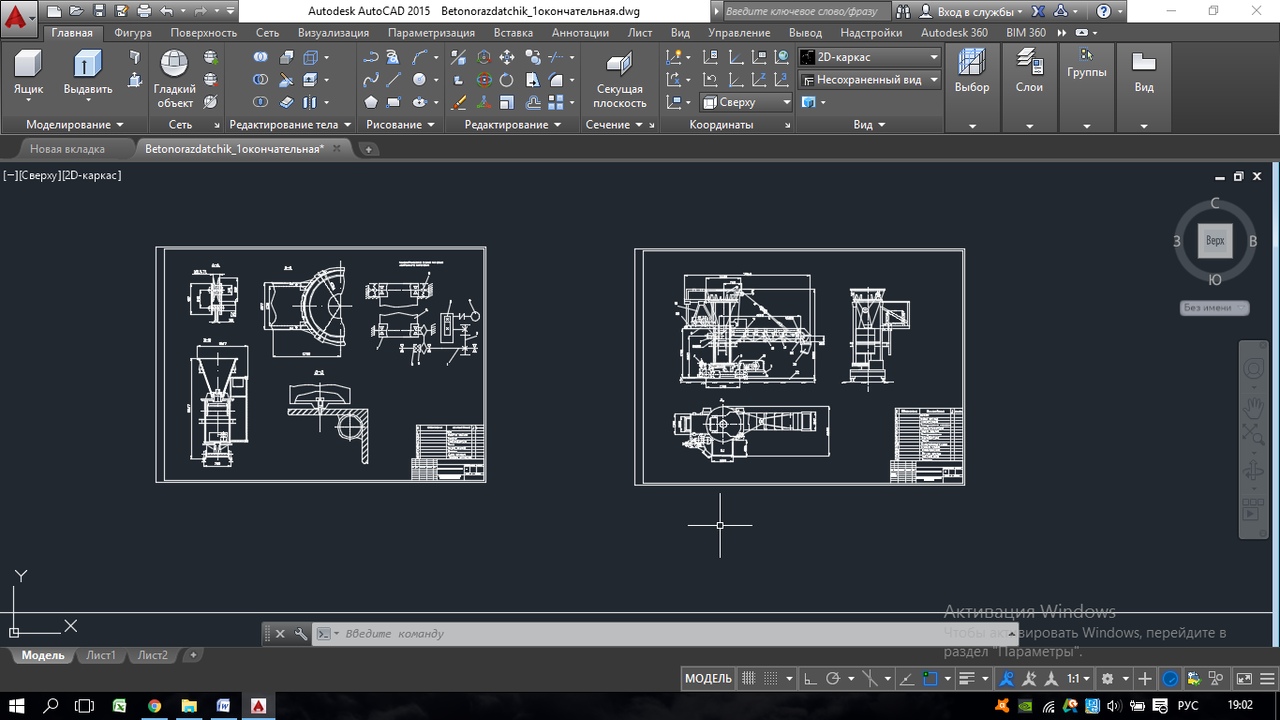Select the Move tool in Редактирование
The width and height of the screenshot is (1280, 720).
507,57
